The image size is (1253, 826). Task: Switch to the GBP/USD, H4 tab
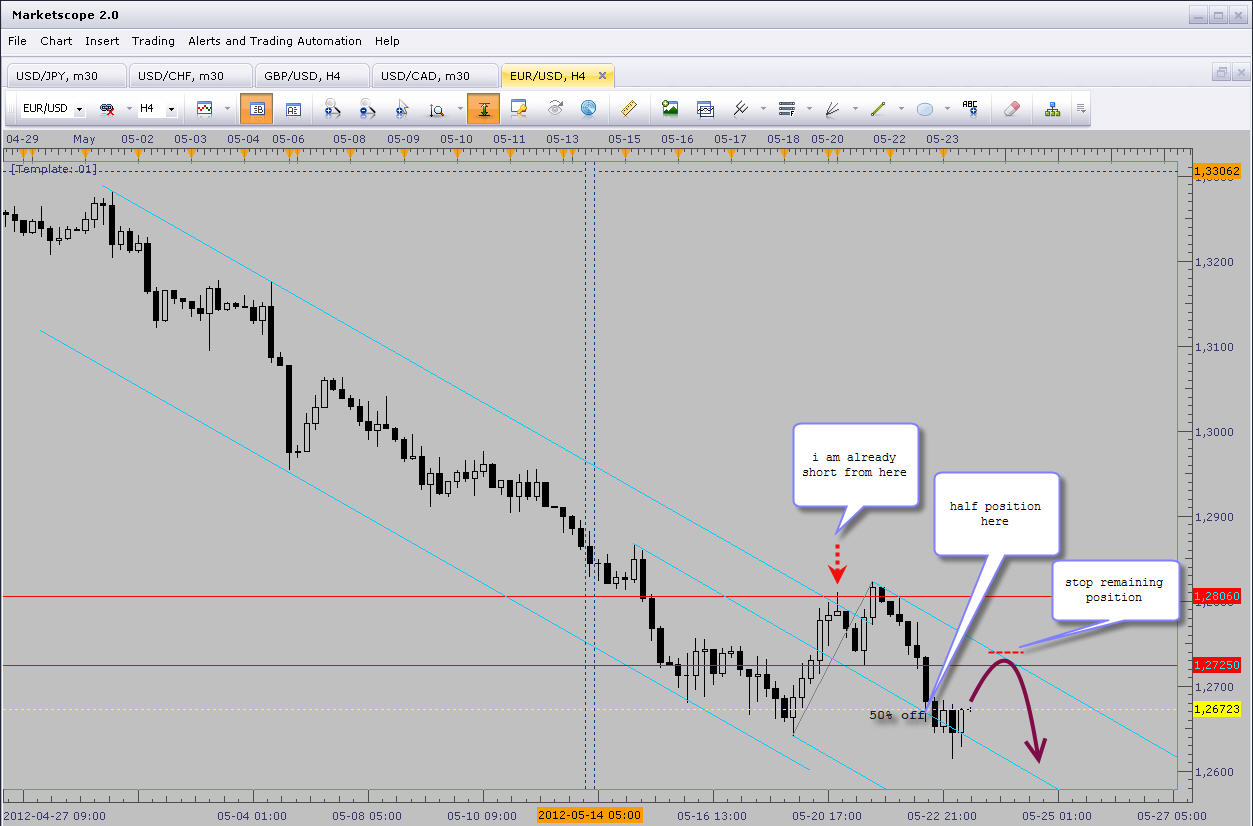point(311,76)
